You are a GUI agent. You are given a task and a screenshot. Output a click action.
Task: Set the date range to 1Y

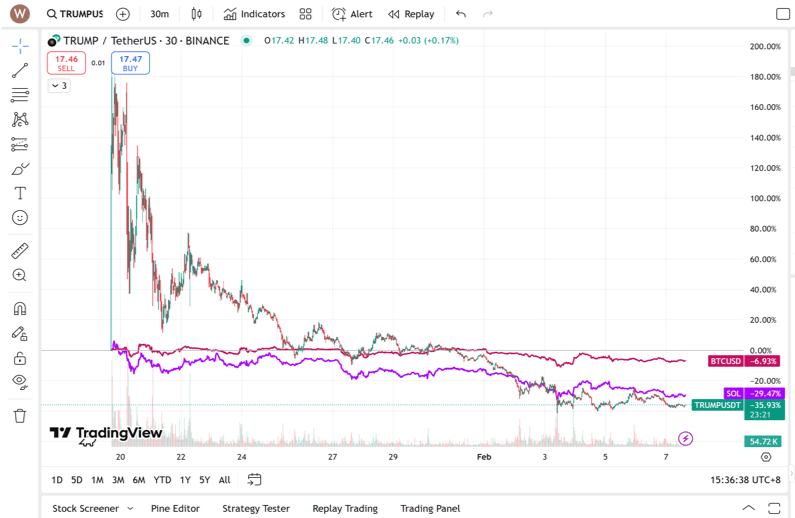click(185, 480)
